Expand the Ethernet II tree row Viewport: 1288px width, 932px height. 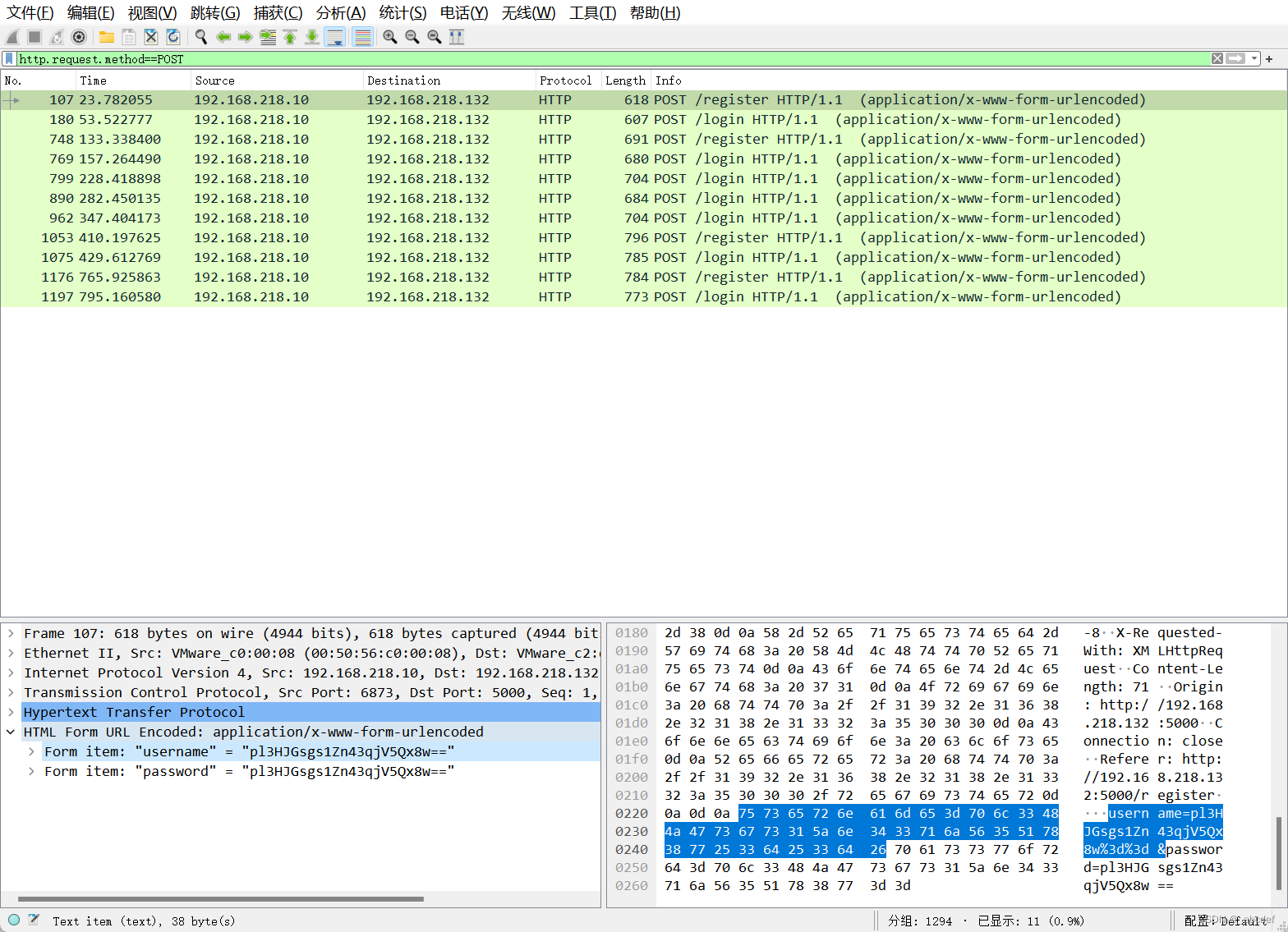[x=11, y=653]
